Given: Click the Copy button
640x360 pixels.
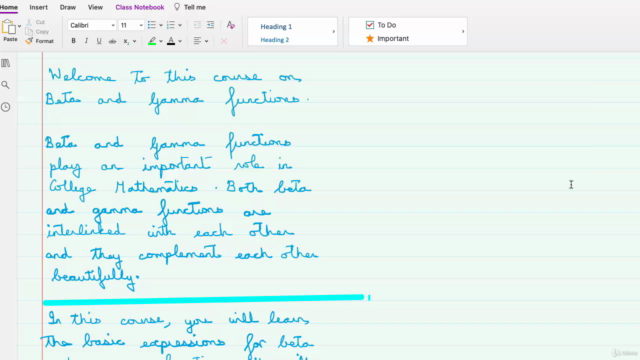Looking at the screenshot, I should tap(37, 31).
